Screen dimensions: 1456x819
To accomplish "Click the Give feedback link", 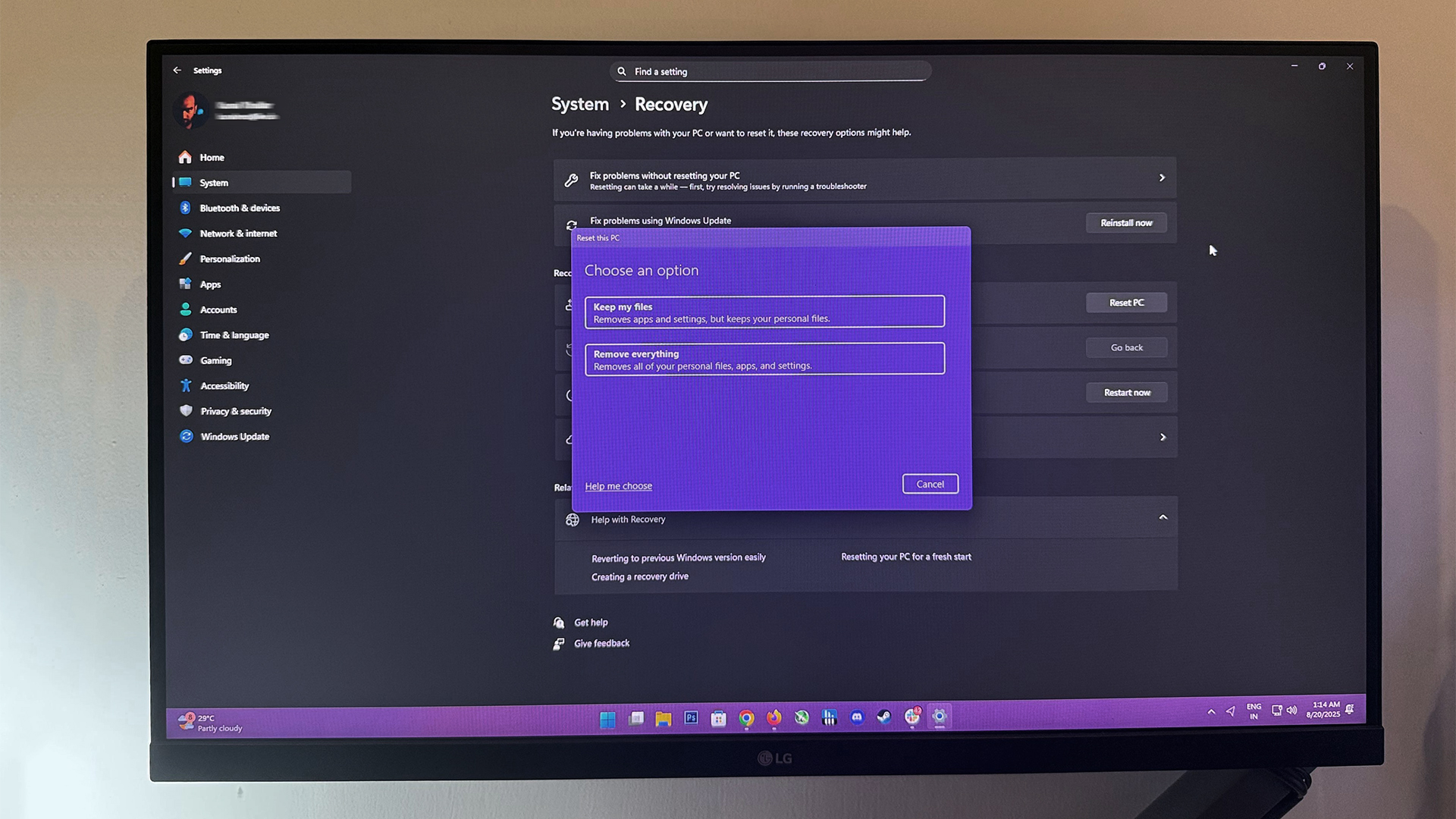I will pos(601,644).
